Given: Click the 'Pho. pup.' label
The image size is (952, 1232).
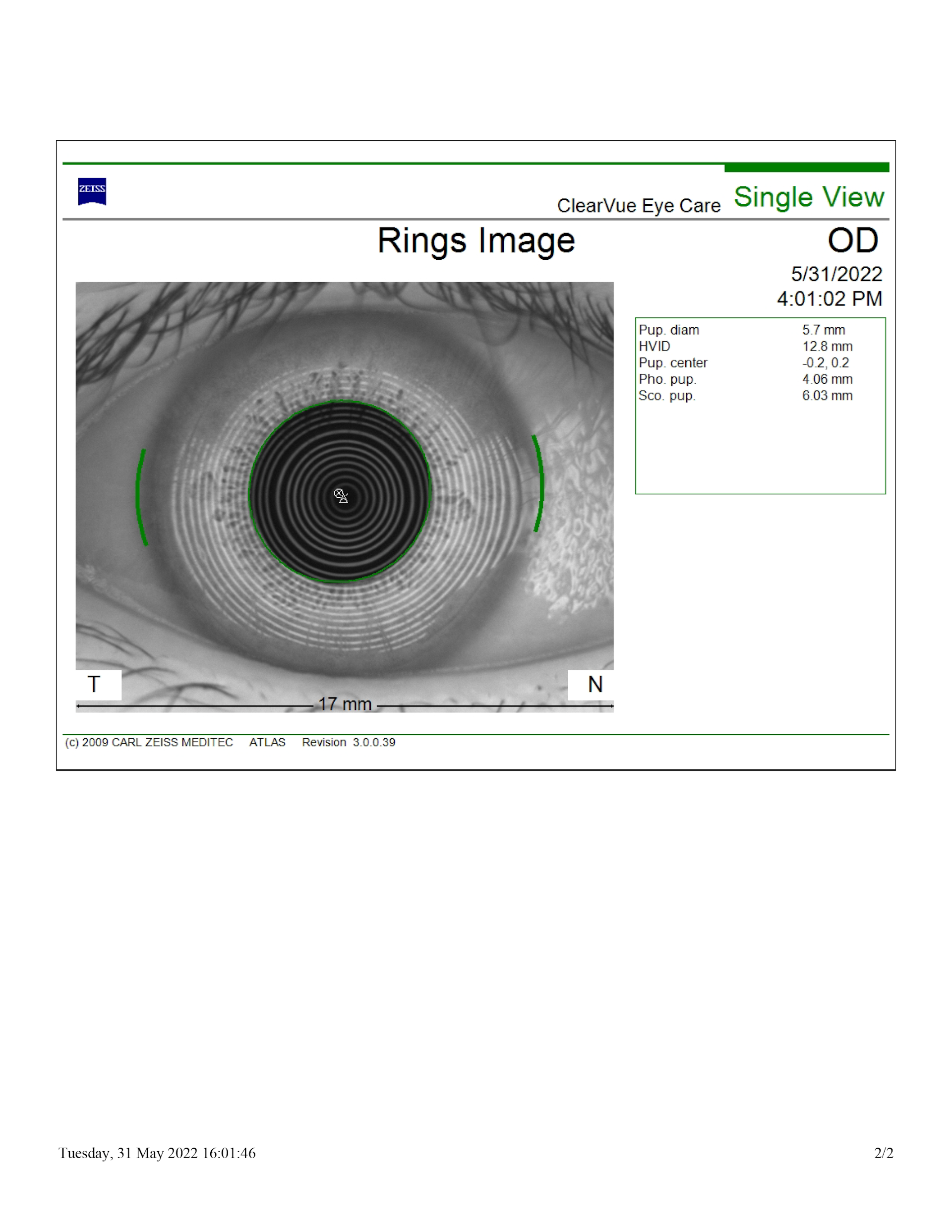Looking at the screenshot, I should (x=667, y=379).
